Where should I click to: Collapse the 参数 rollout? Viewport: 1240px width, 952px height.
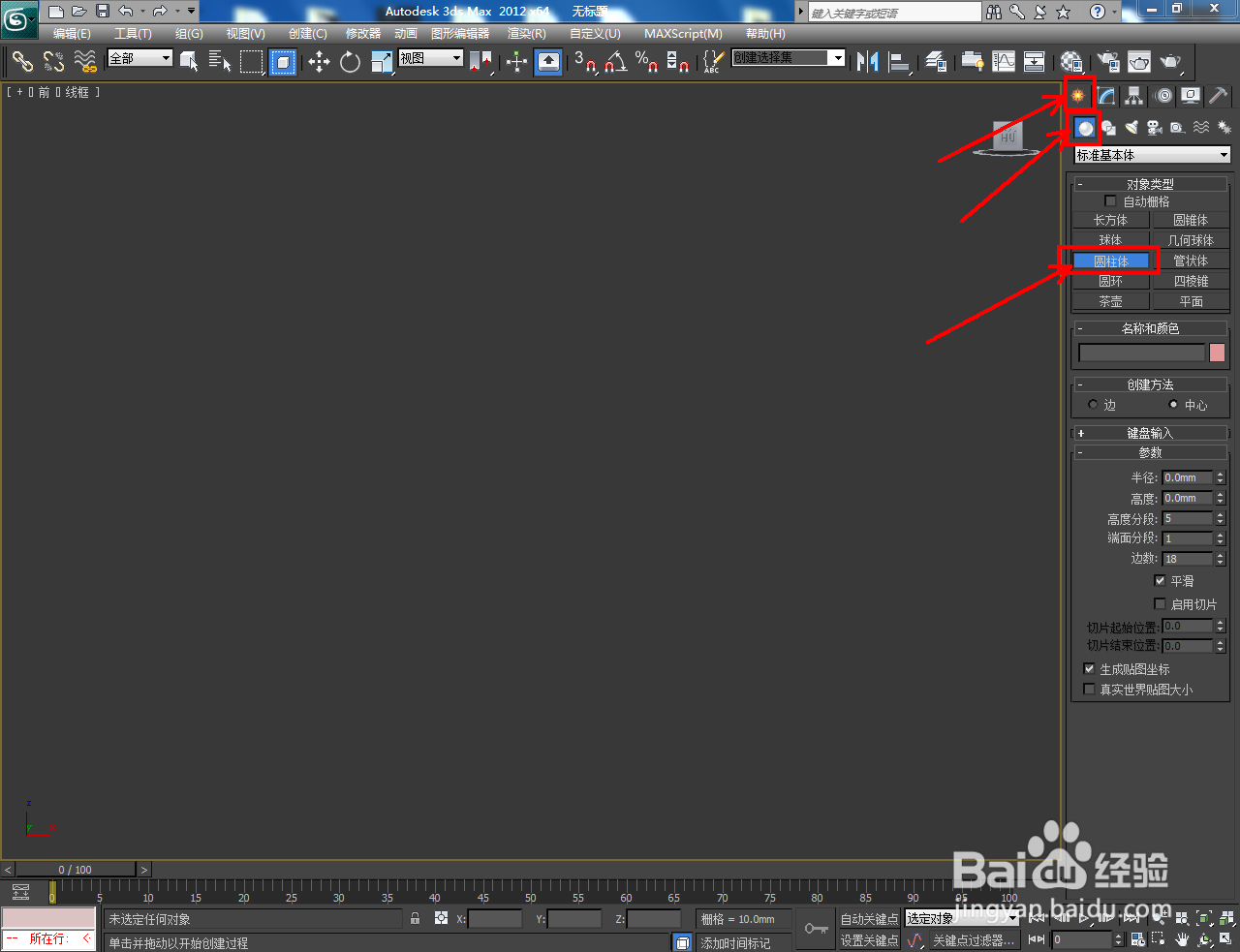tap(1150, 453)
